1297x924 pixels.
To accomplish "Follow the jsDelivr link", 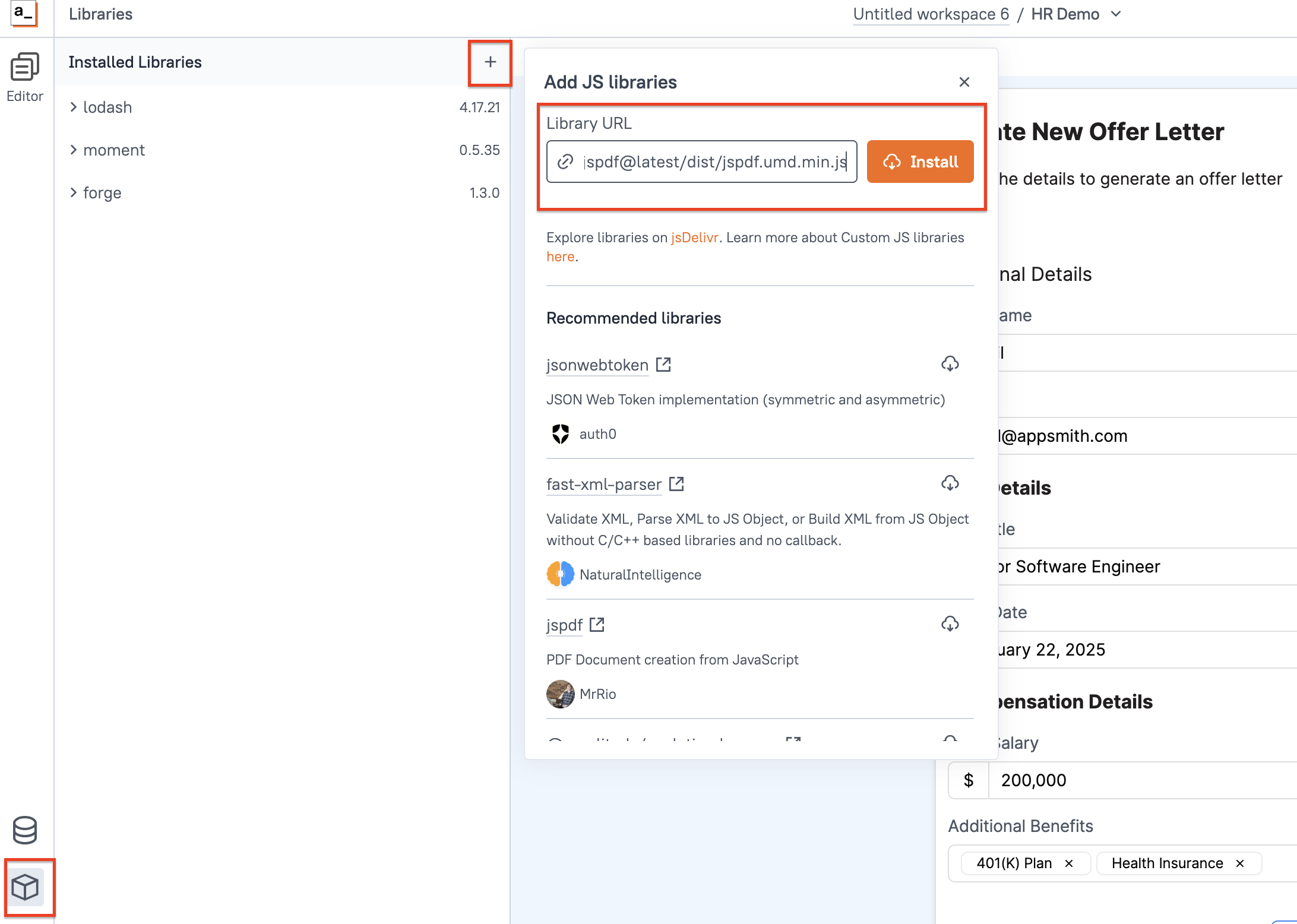I will [x=694, y=238].
